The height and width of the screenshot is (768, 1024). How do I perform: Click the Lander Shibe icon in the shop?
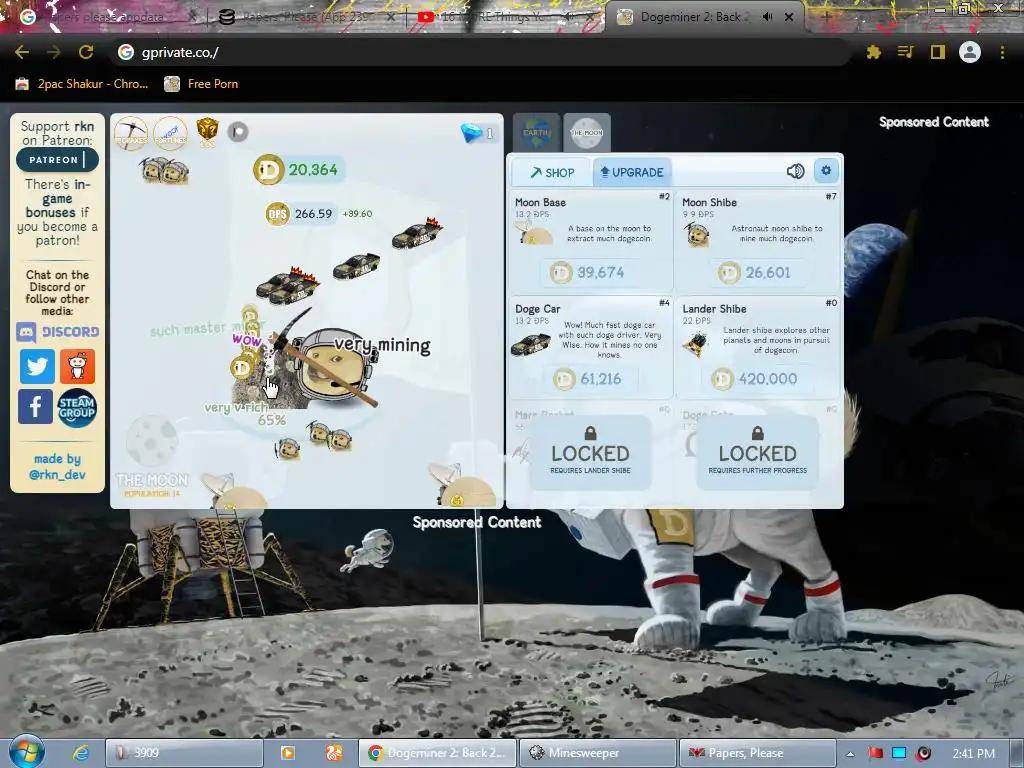point(697,343)
